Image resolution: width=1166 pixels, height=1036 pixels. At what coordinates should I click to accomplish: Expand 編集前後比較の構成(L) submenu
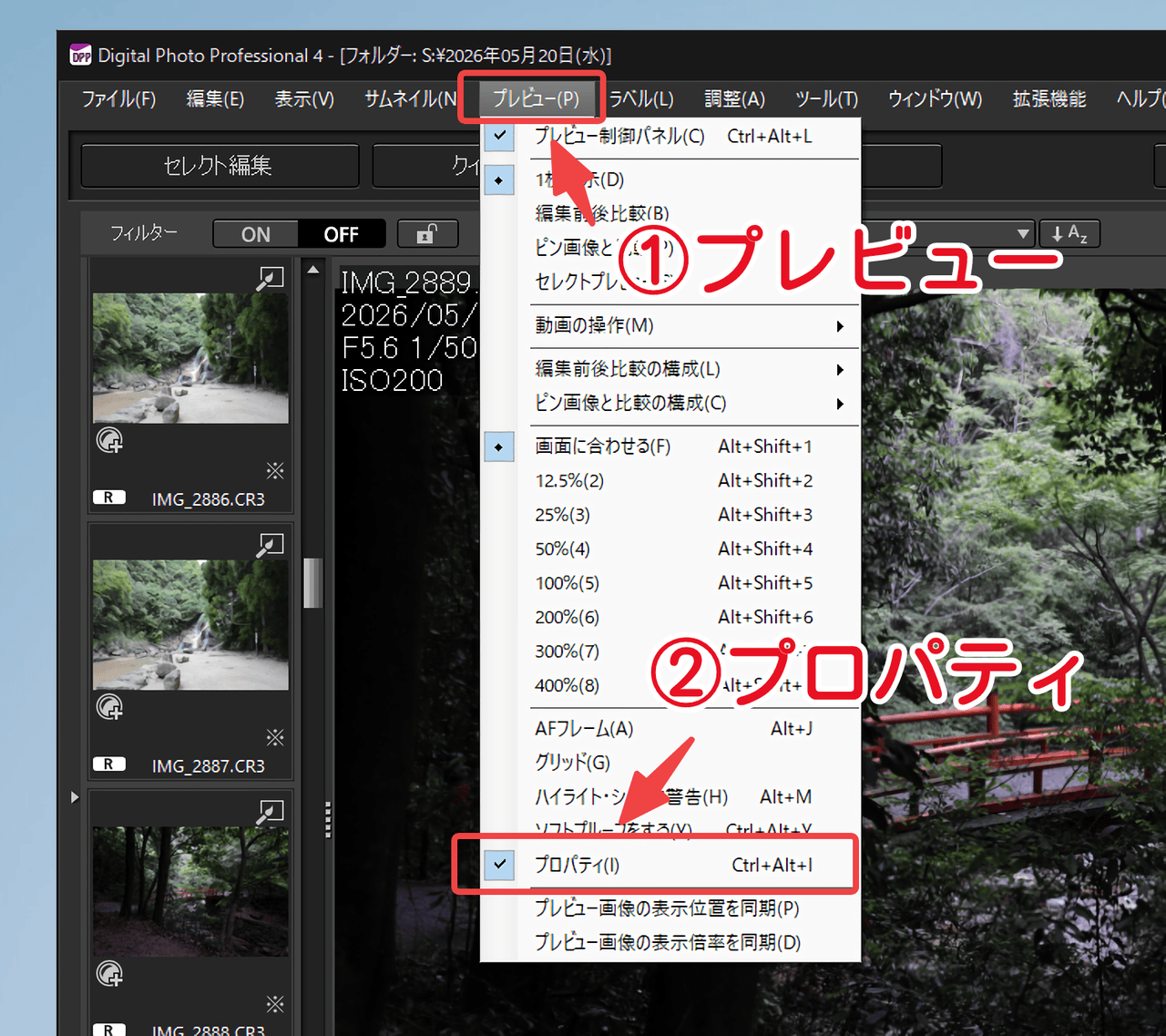pos(670,369)
